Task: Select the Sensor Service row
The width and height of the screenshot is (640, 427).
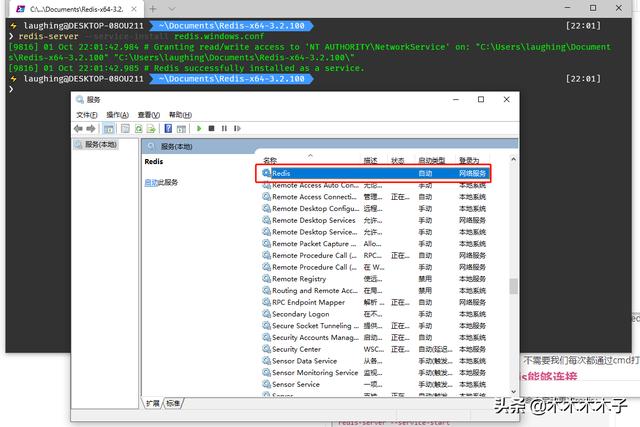Action: [373, 384]
